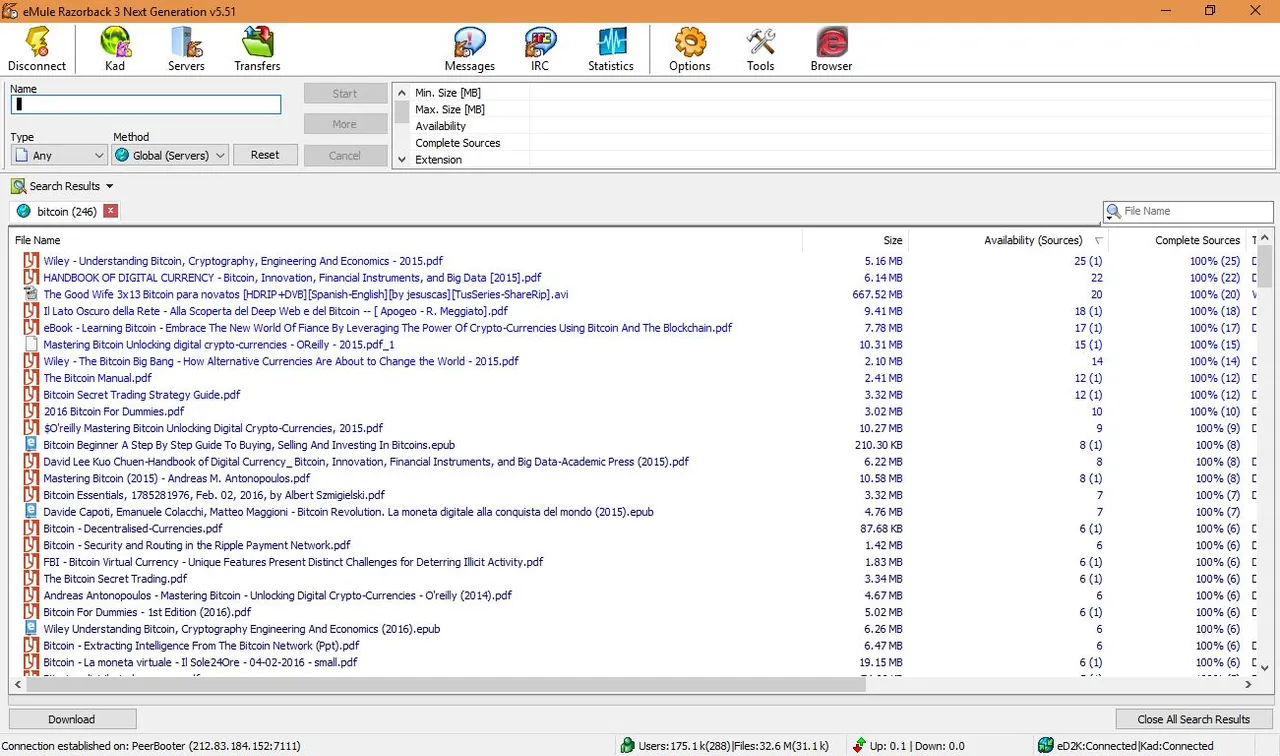
Task: Move search parameters list up with arrow
Action: [x=402, y=92]
